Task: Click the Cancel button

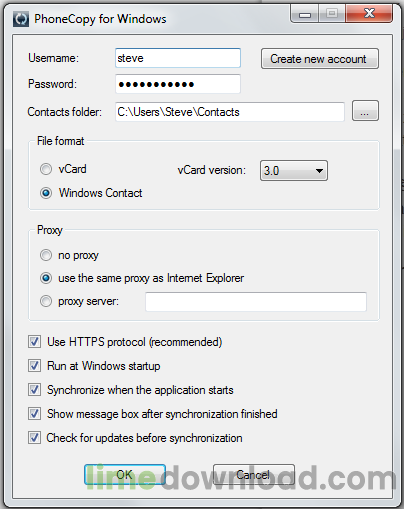Action: click(x=254, y=474)
